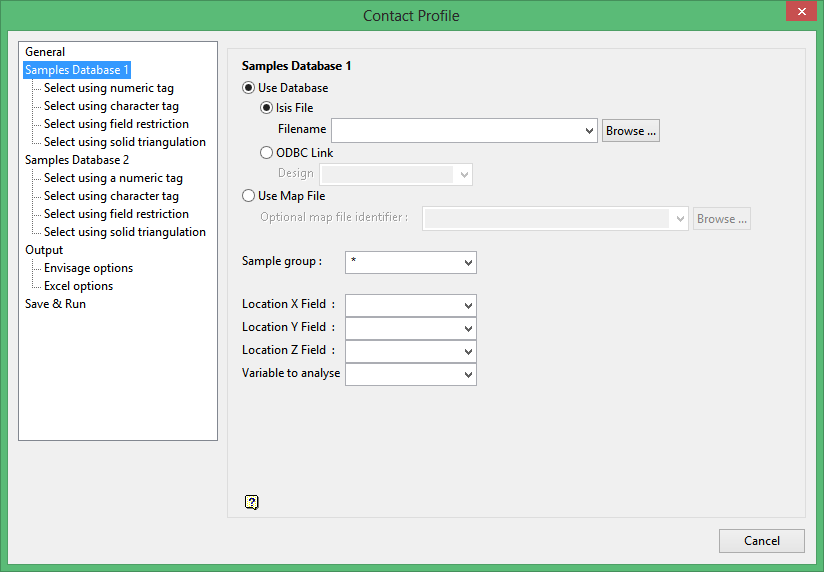
Task: Open Envisage options in tree
Action: point(88,268)
